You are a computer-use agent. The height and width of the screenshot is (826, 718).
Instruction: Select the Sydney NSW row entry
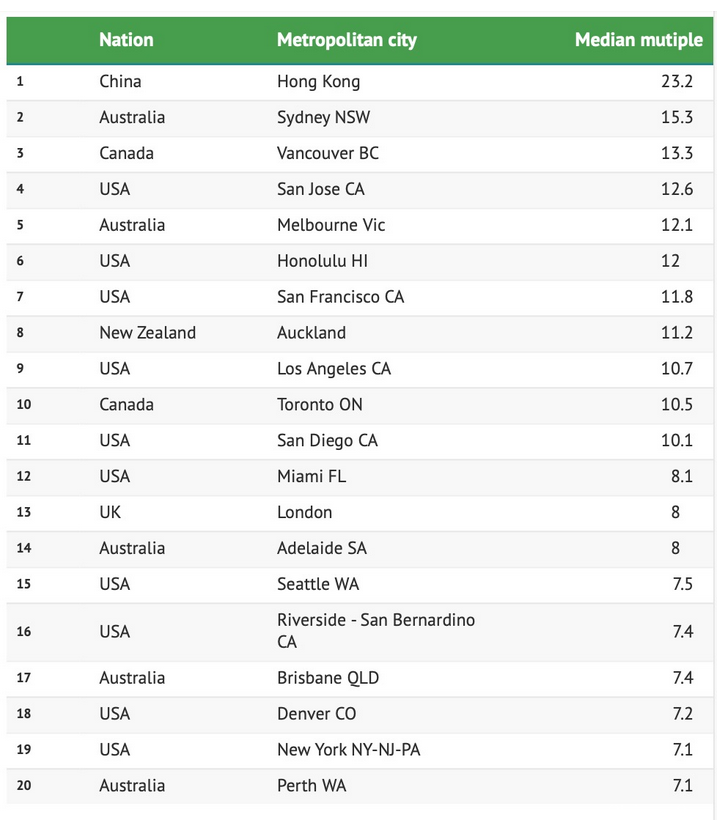point(323,117)
